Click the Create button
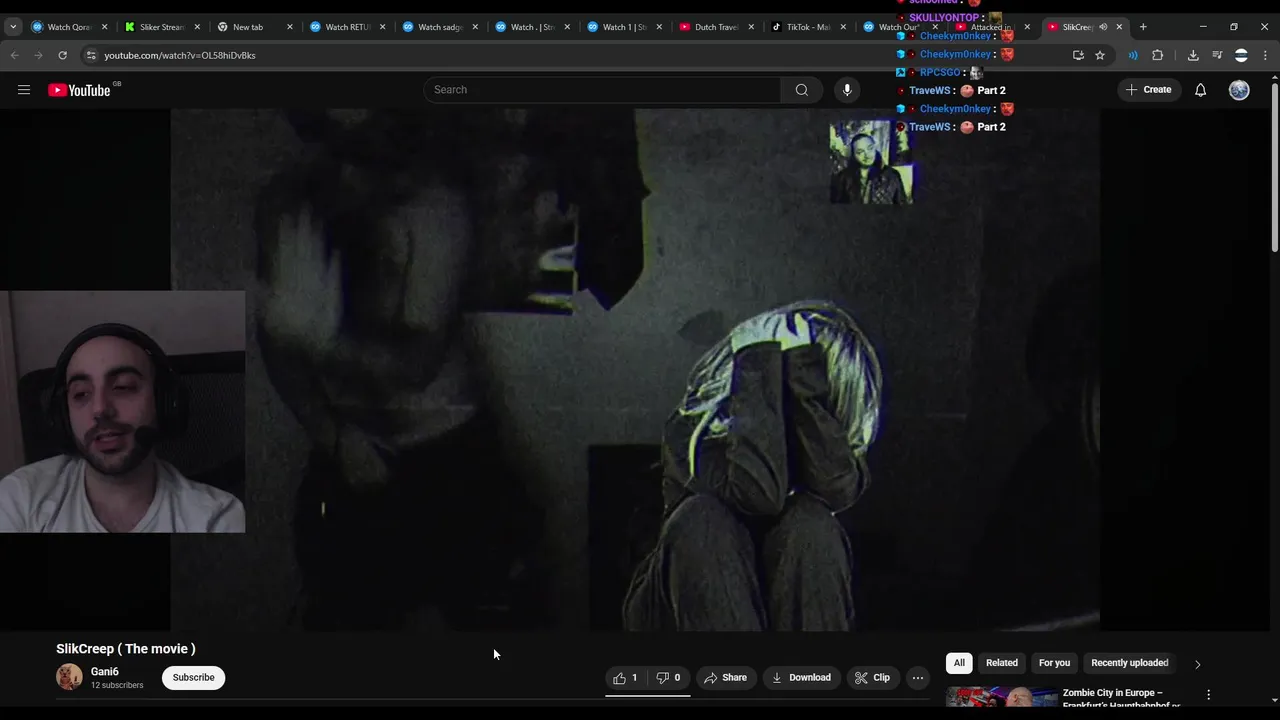Viewport: 1280px width, 720px height. coord(1148,90)
